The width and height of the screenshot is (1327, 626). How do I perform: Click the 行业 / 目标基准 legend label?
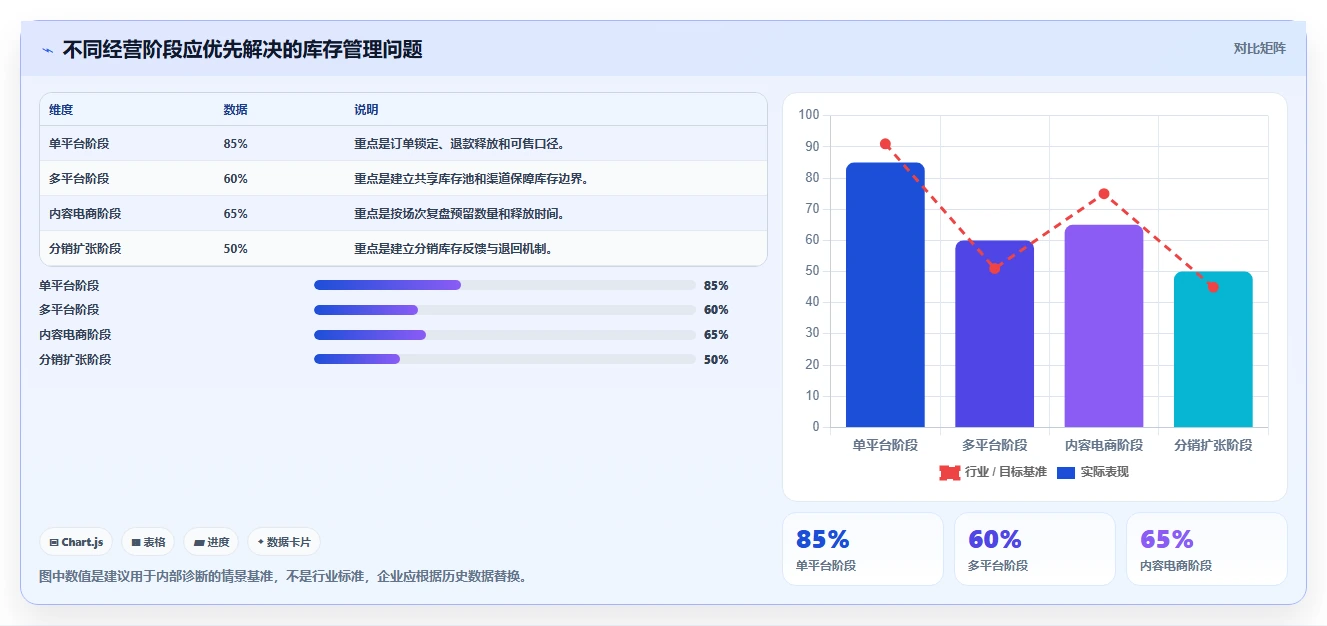[1006, 472]
